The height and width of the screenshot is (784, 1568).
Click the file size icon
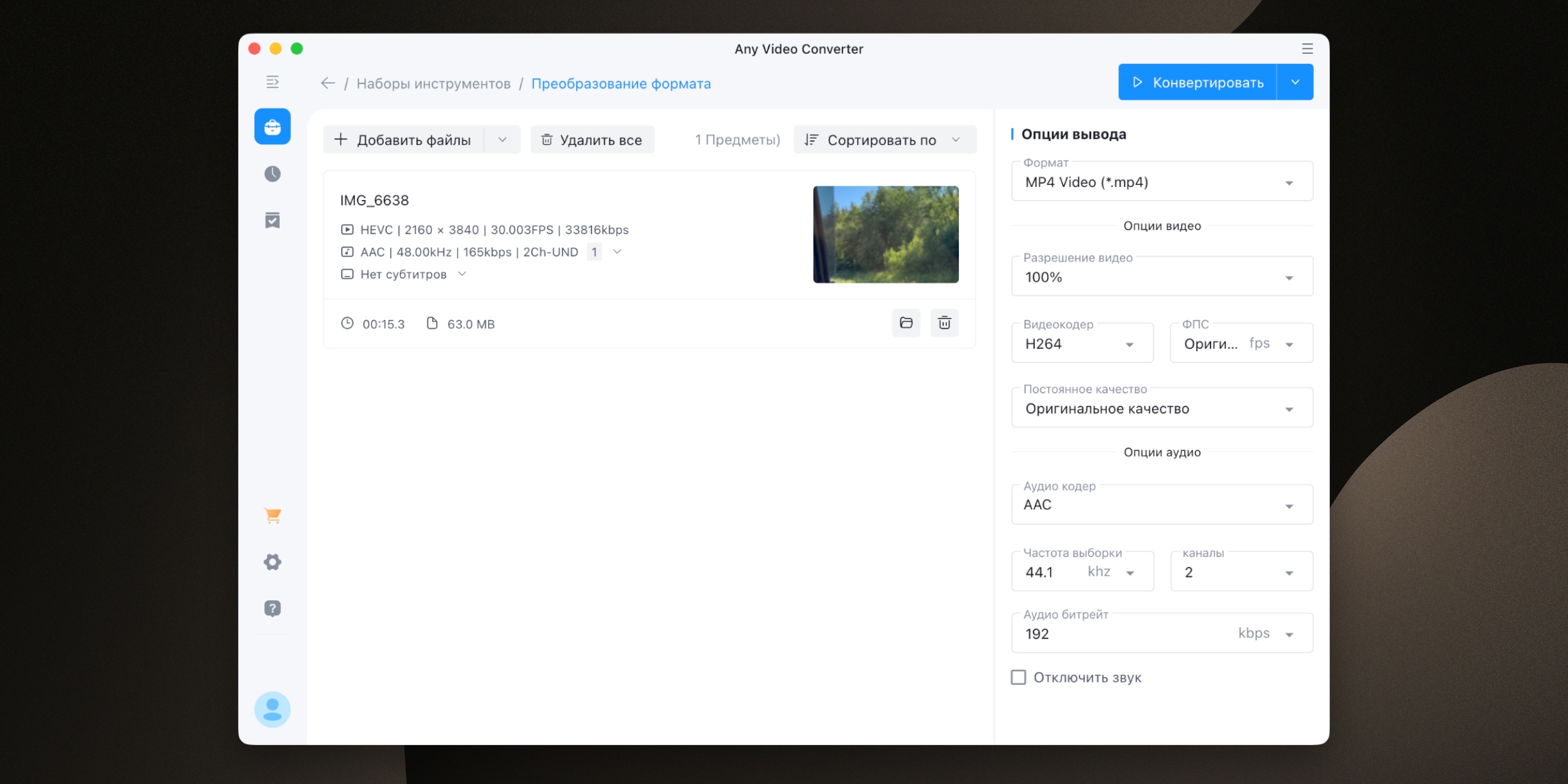click(432, 324)
